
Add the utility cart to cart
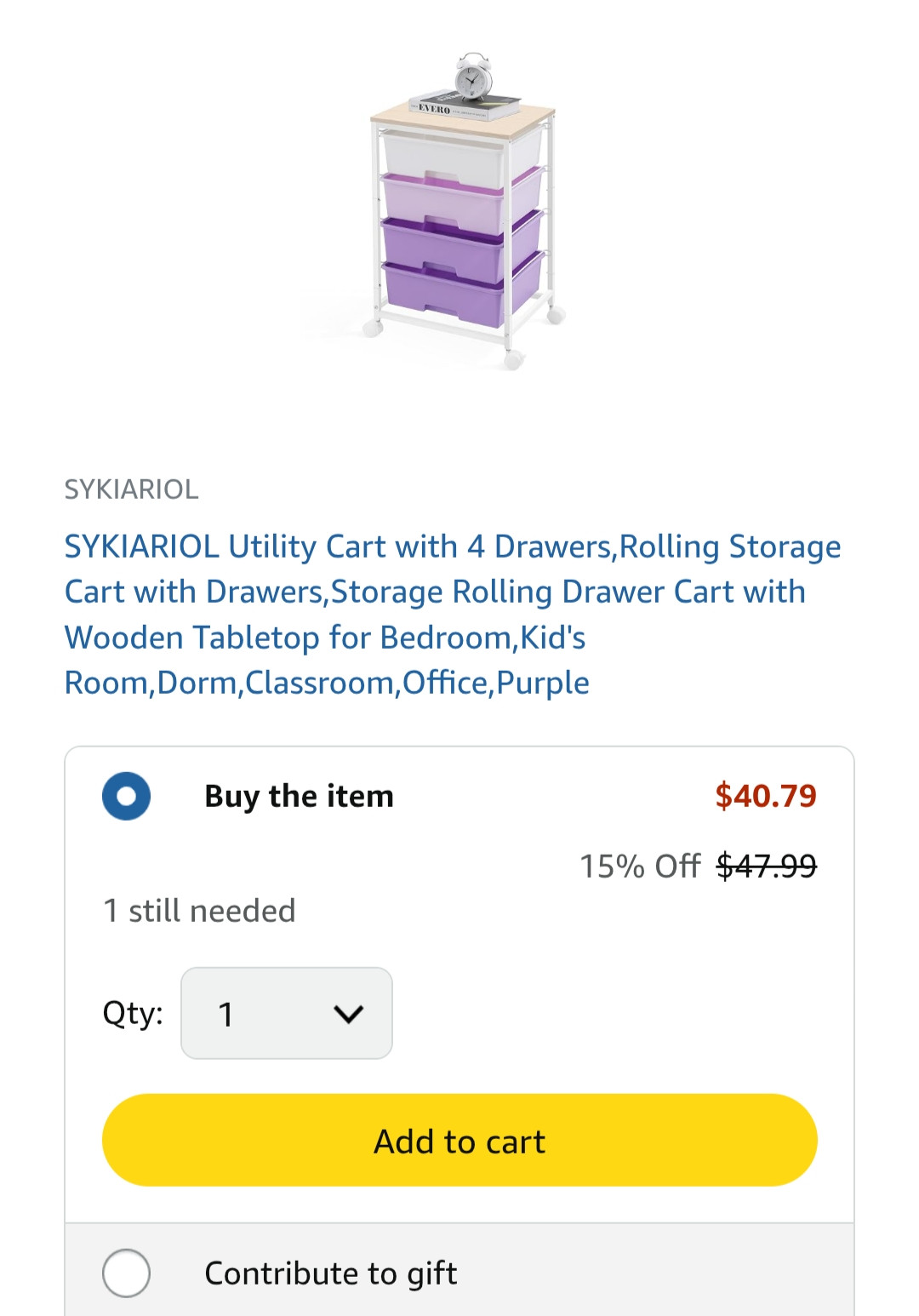459,1140
